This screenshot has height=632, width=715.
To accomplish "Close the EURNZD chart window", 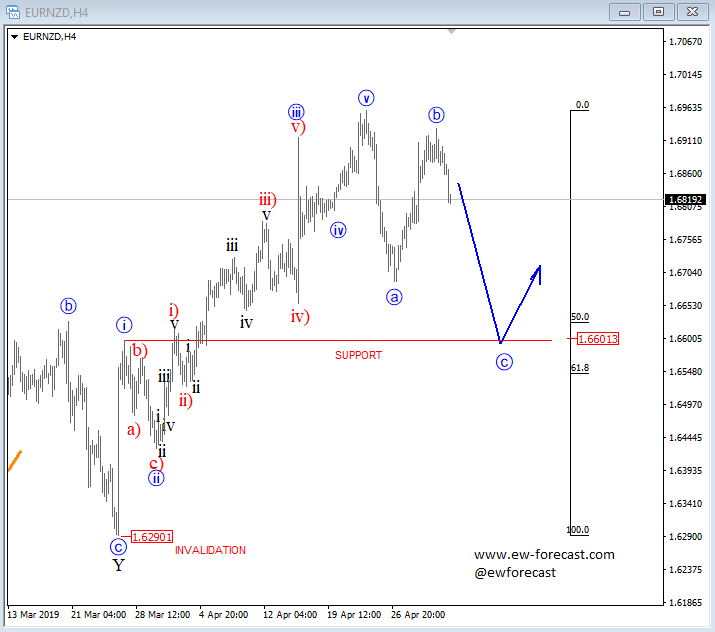I will tap(691, 11).
